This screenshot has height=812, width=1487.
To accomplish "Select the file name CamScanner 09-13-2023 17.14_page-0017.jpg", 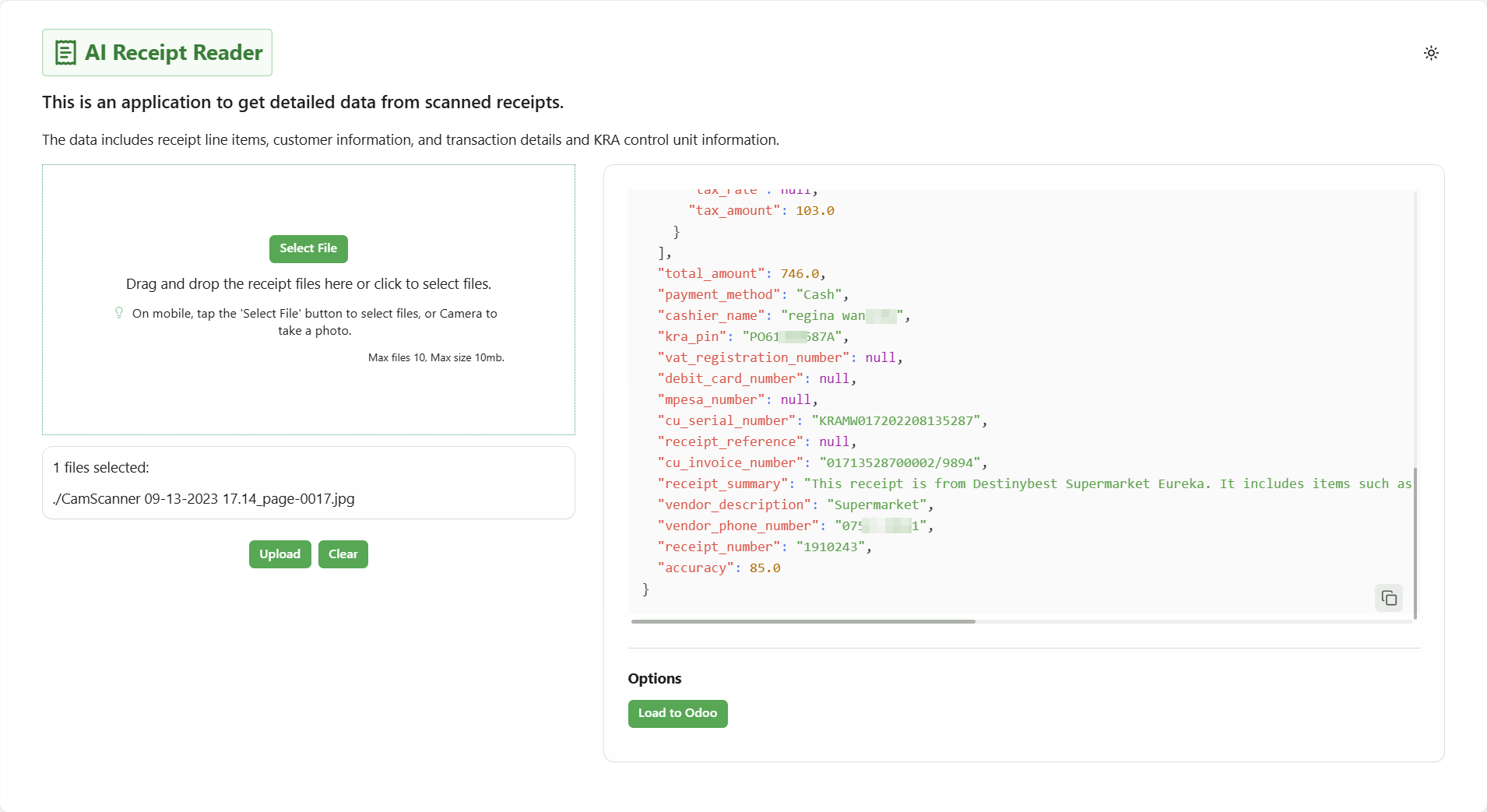I will coord(203,499).
